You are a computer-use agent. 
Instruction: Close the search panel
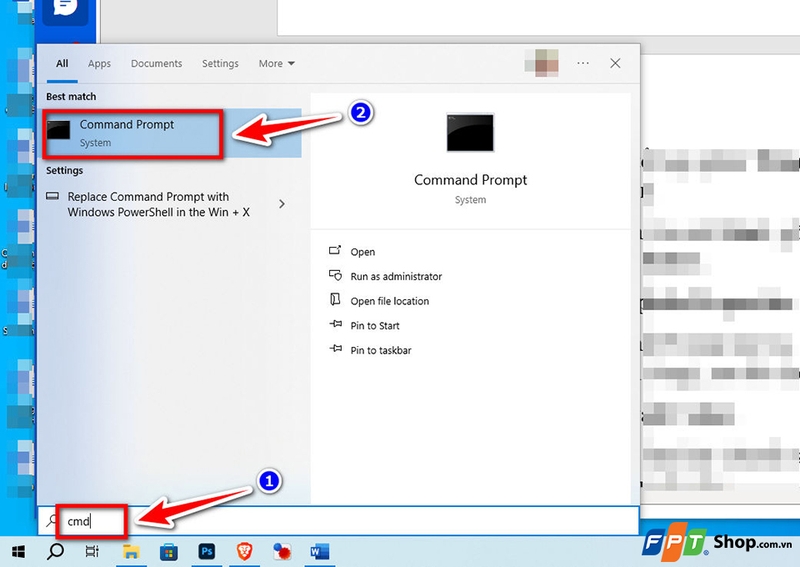point(615,63)
